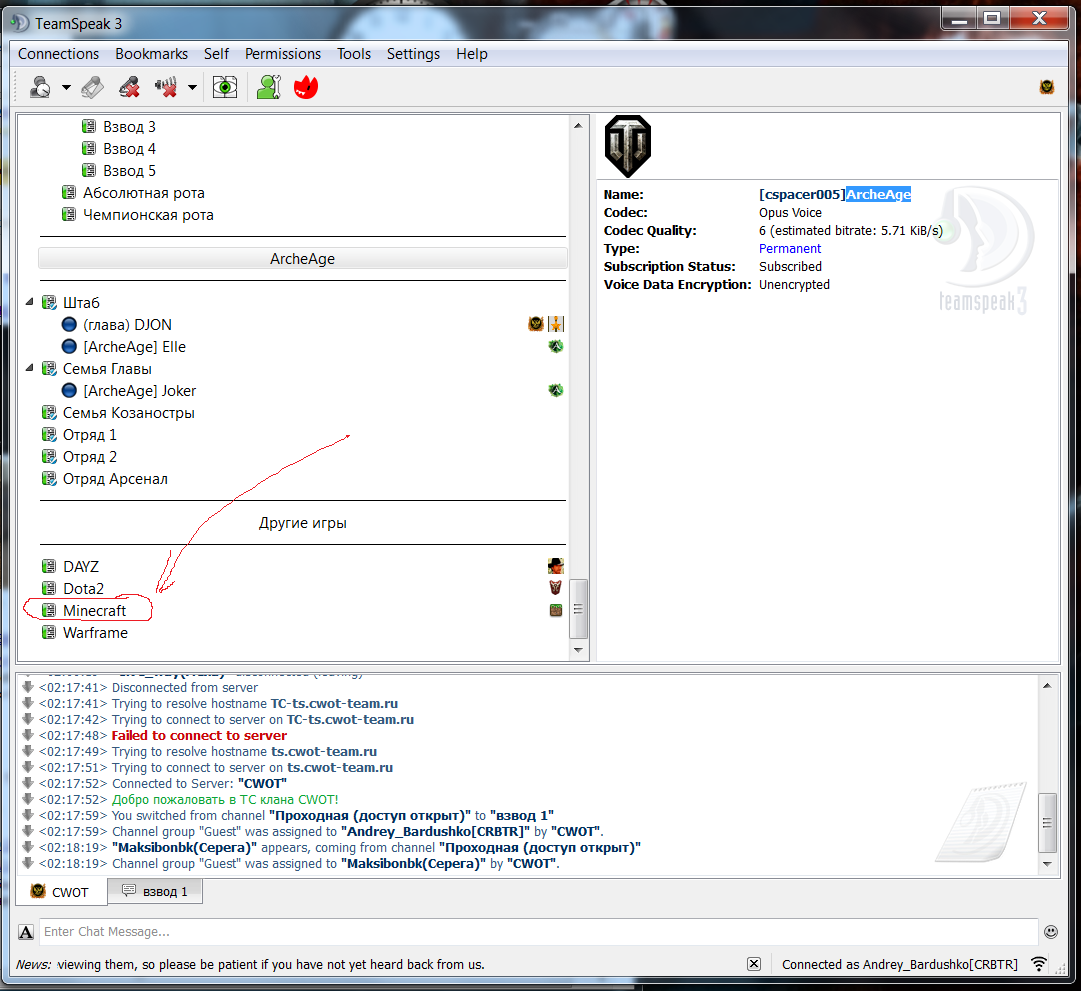Select the Отряд Арсенал channel
The image size is (1081, 991).
point(115,479)
